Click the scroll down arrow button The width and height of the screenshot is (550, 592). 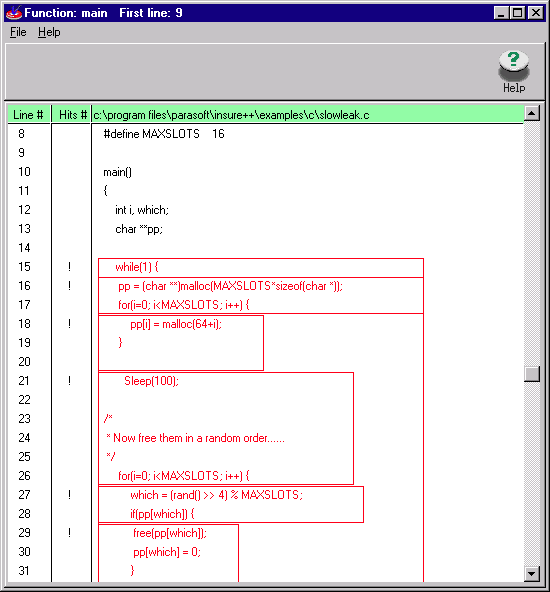point(532,574)
